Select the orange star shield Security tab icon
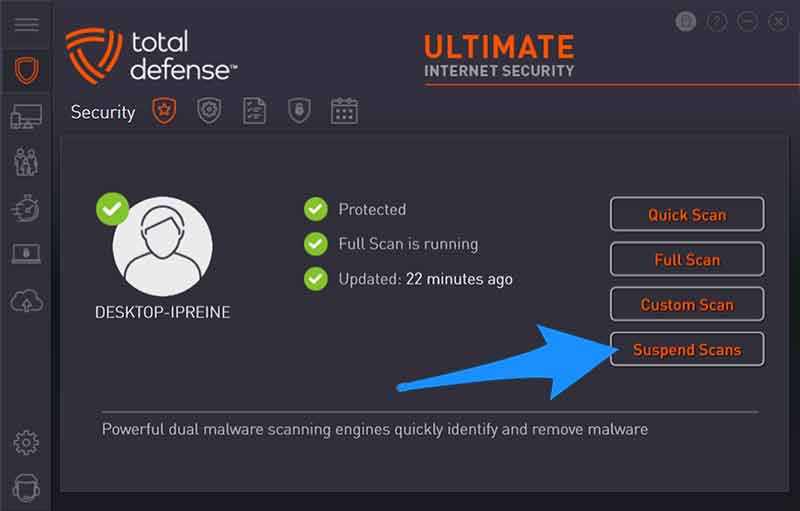The image size is (800, 511). point(164,111)
